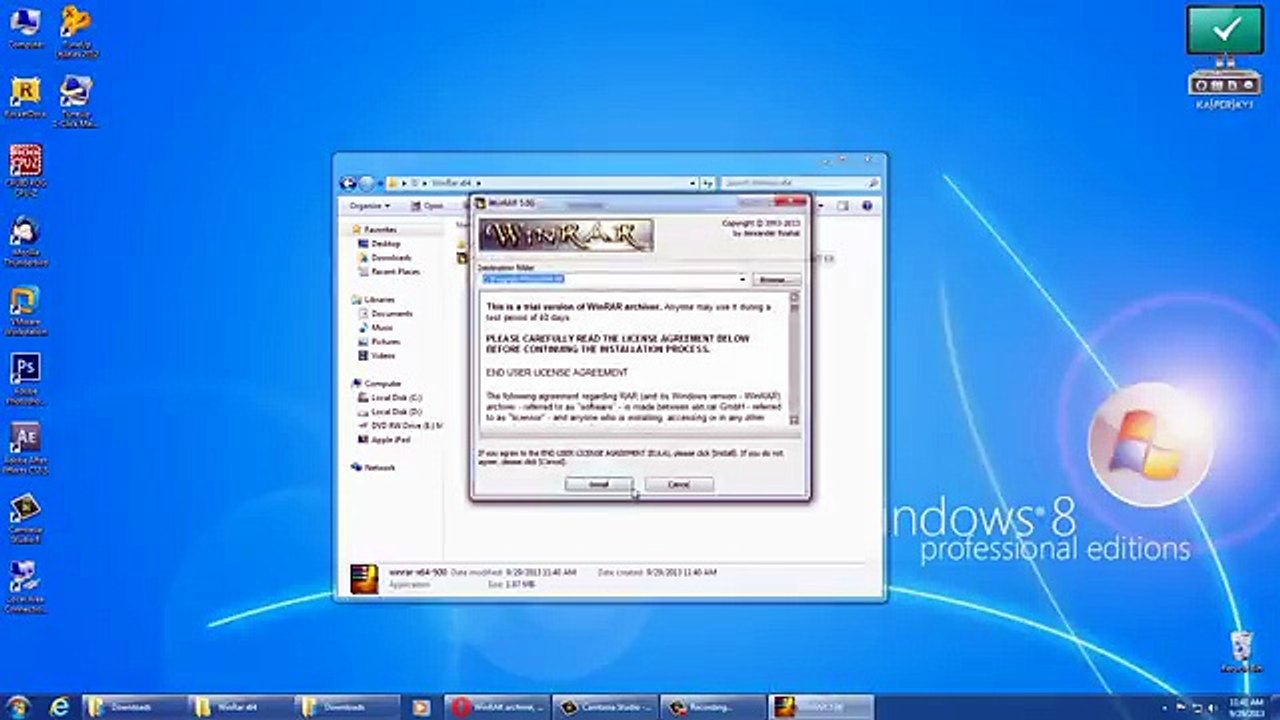Click the volume icon in the system tray
Image resolution: width=1280 pixels, height=720 pixels.
tap(1214, 707)
